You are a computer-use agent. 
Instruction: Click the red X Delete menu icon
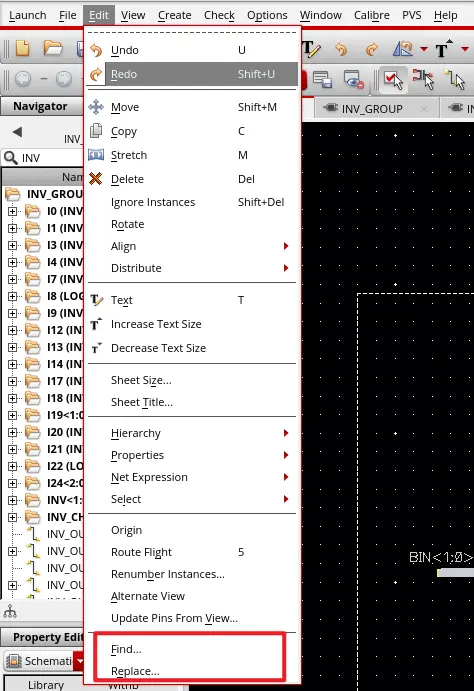click(96, 178)
